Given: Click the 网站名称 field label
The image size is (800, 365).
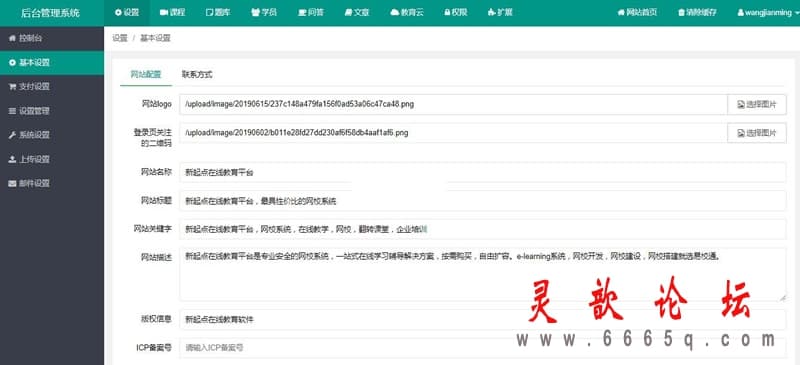Looking at the screenshot, I should coord(156,172).
